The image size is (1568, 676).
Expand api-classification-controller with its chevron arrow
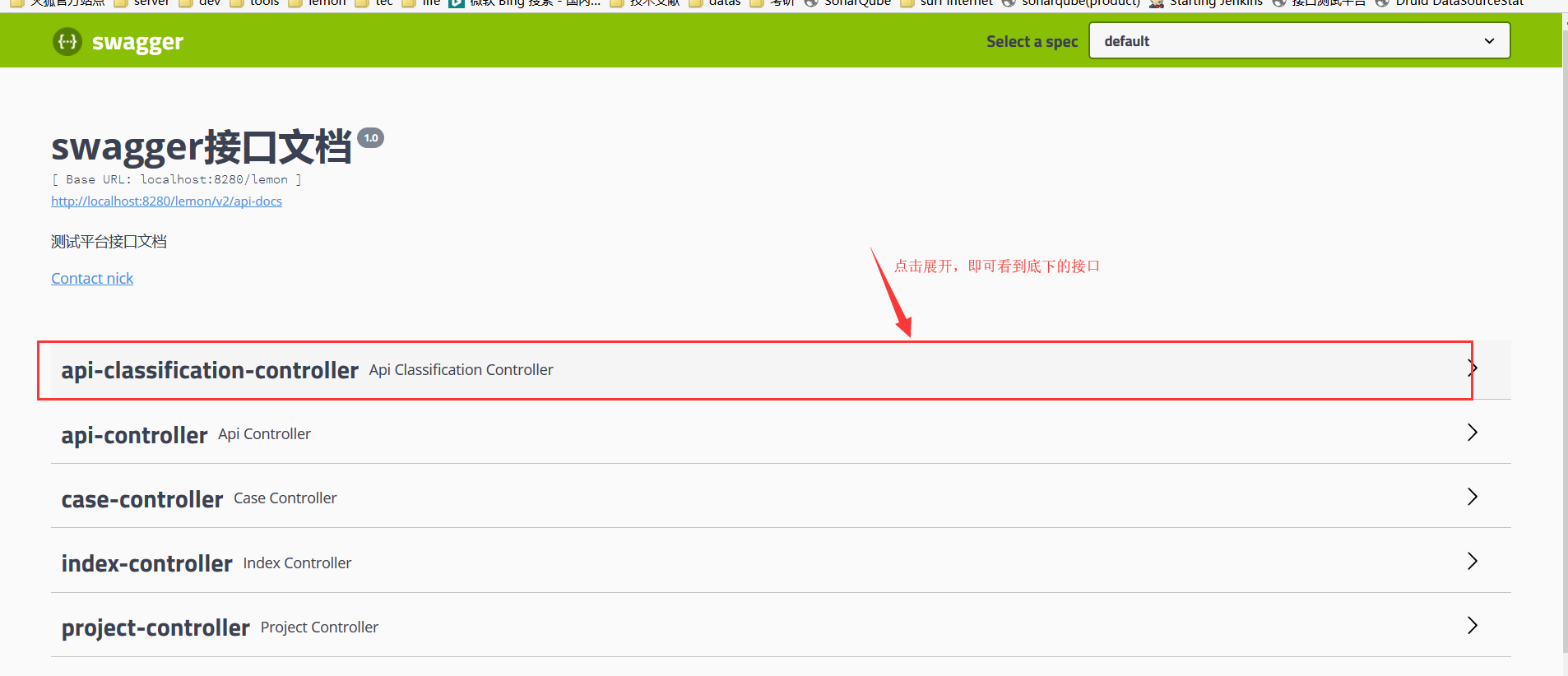[x=1473, y=368]
